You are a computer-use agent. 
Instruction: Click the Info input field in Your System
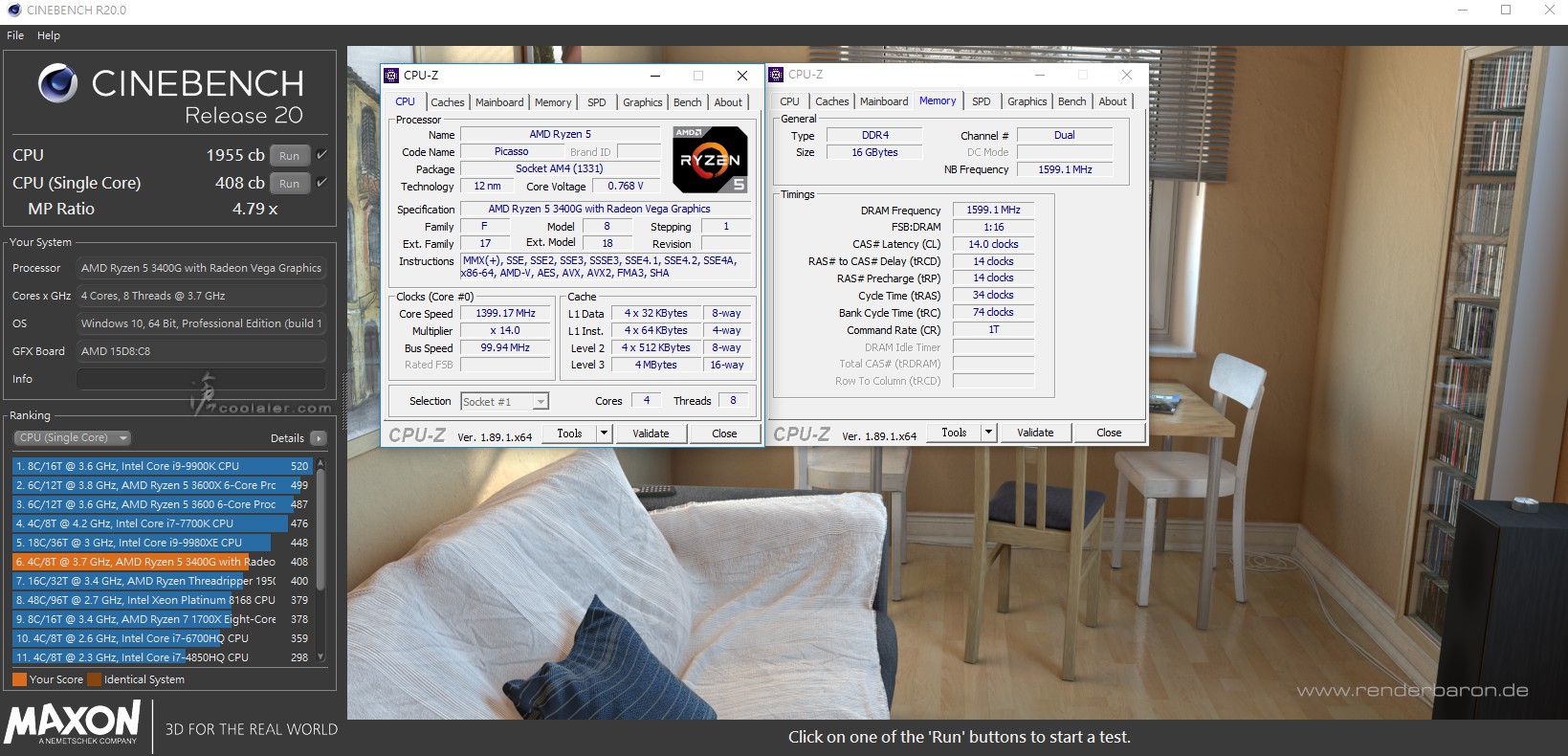(201, 379)
